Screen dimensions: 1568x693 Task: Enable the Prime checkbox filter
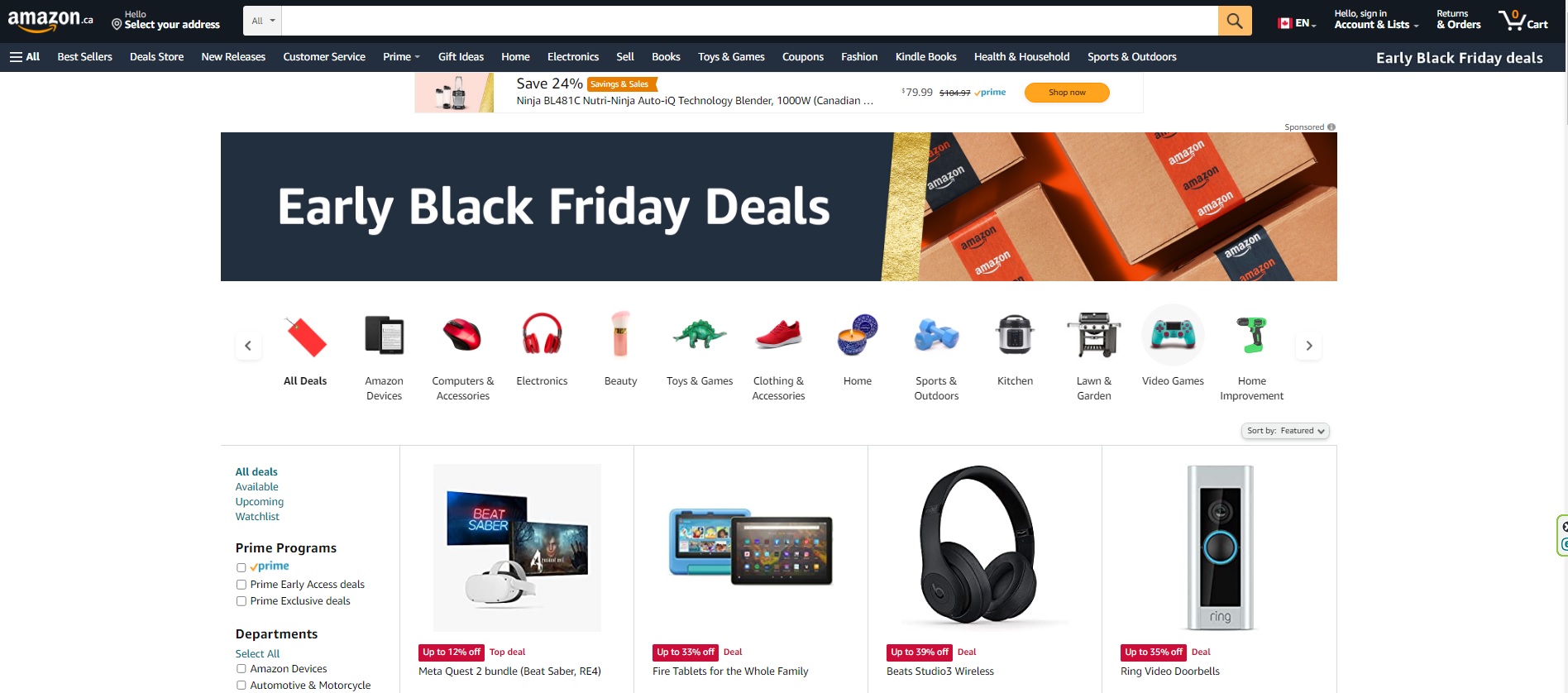(x=241, y=567)
